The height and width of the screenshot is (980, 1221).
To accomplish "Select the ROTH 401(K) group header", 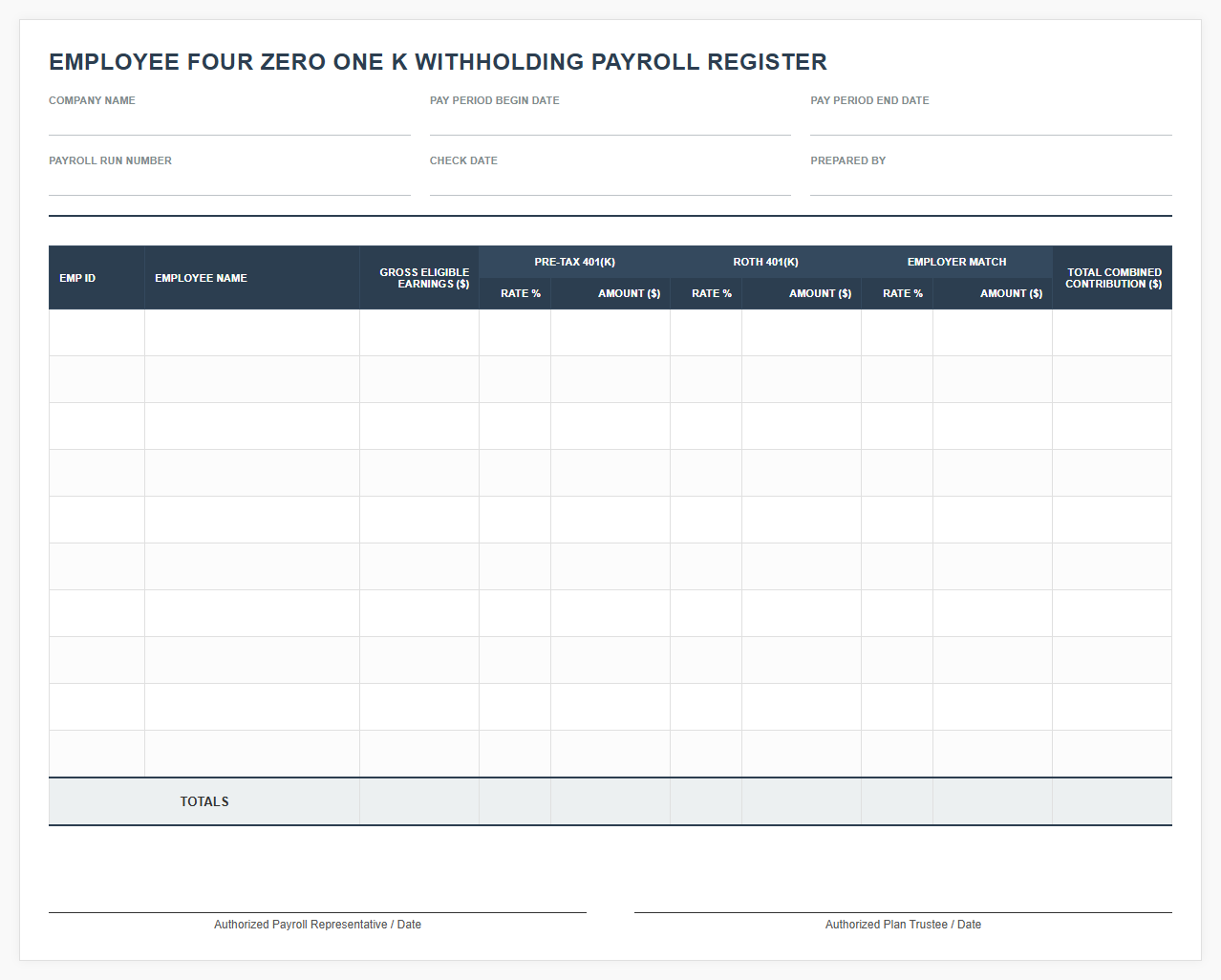I will 765,262.
